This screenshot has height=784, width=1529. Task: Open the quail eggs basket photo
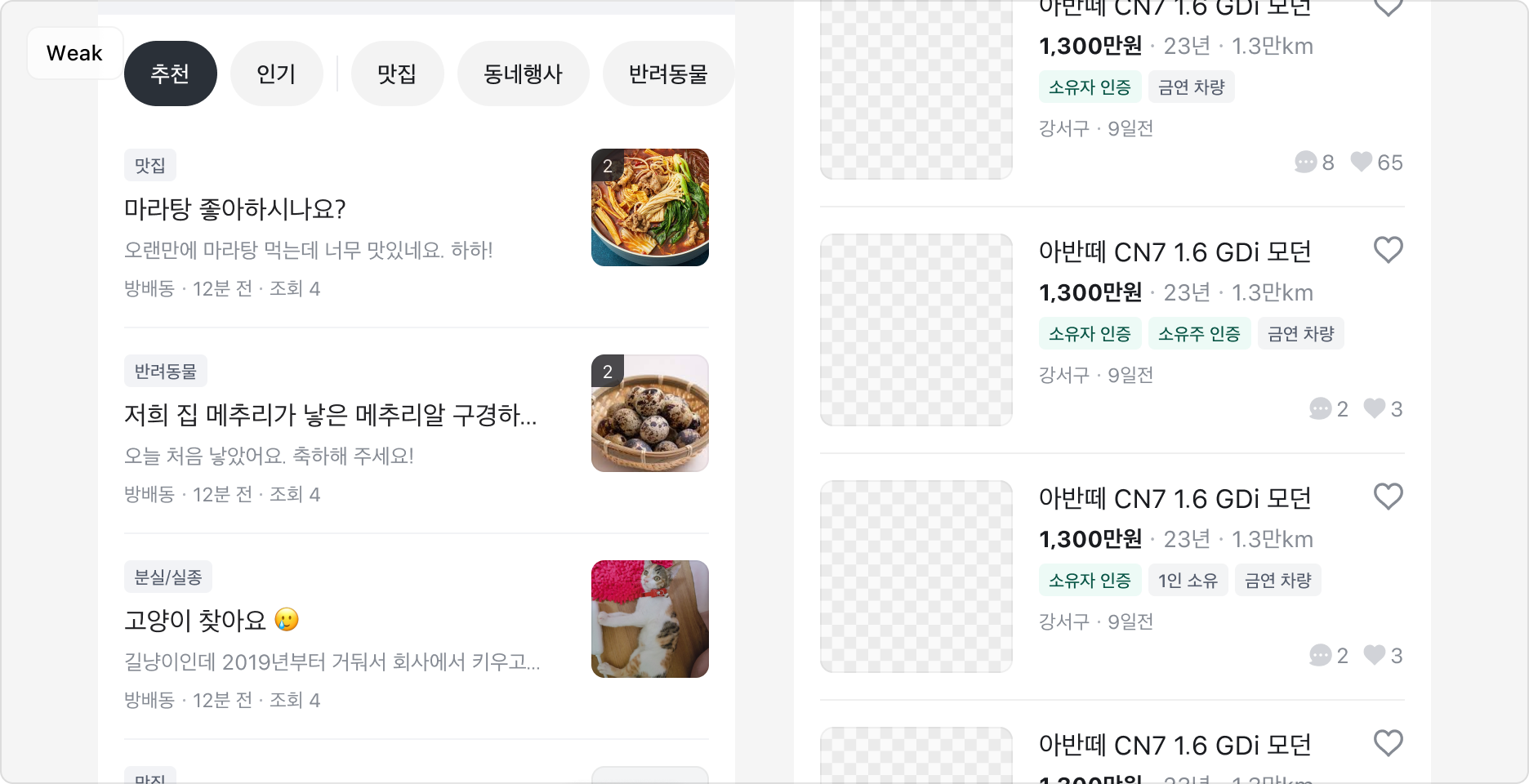click(x=650, y=413)
